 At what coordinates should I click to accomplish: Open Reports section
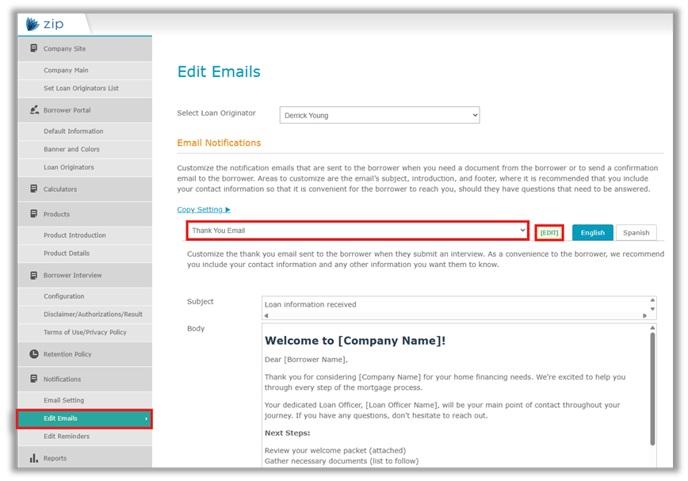point(85,458)
